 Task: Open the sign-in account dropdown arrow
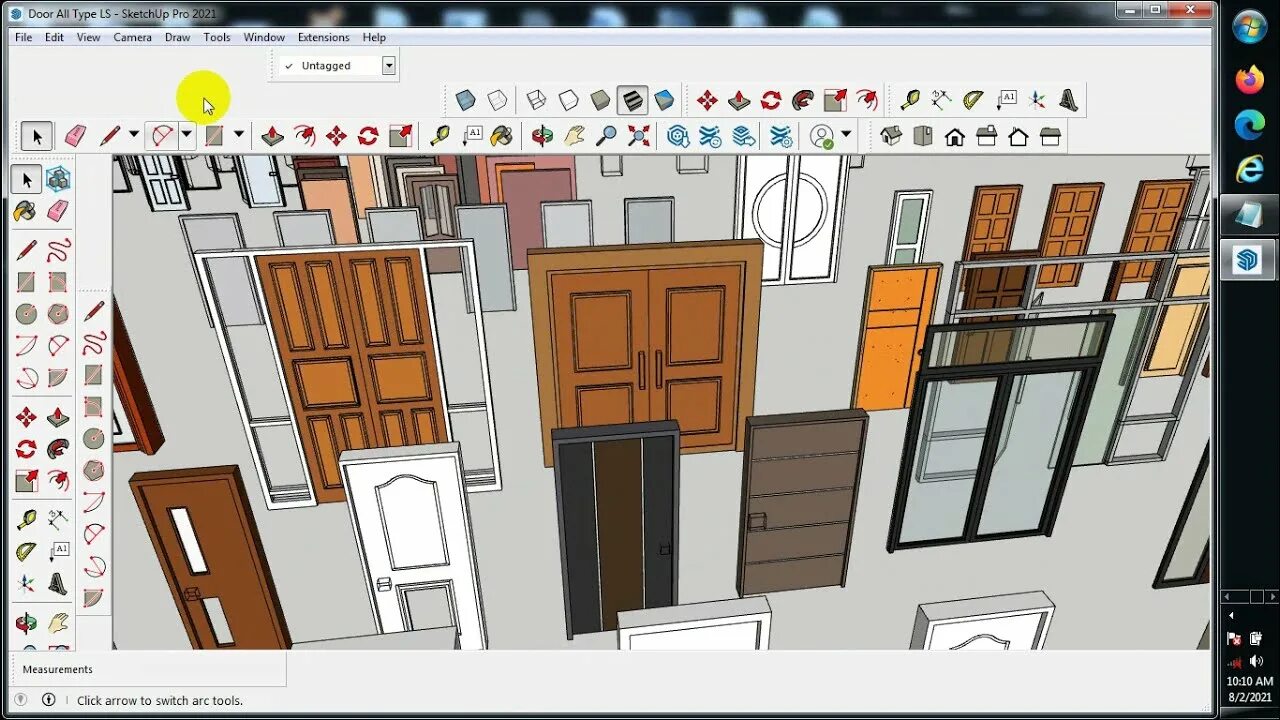click(x=846, y=135)
